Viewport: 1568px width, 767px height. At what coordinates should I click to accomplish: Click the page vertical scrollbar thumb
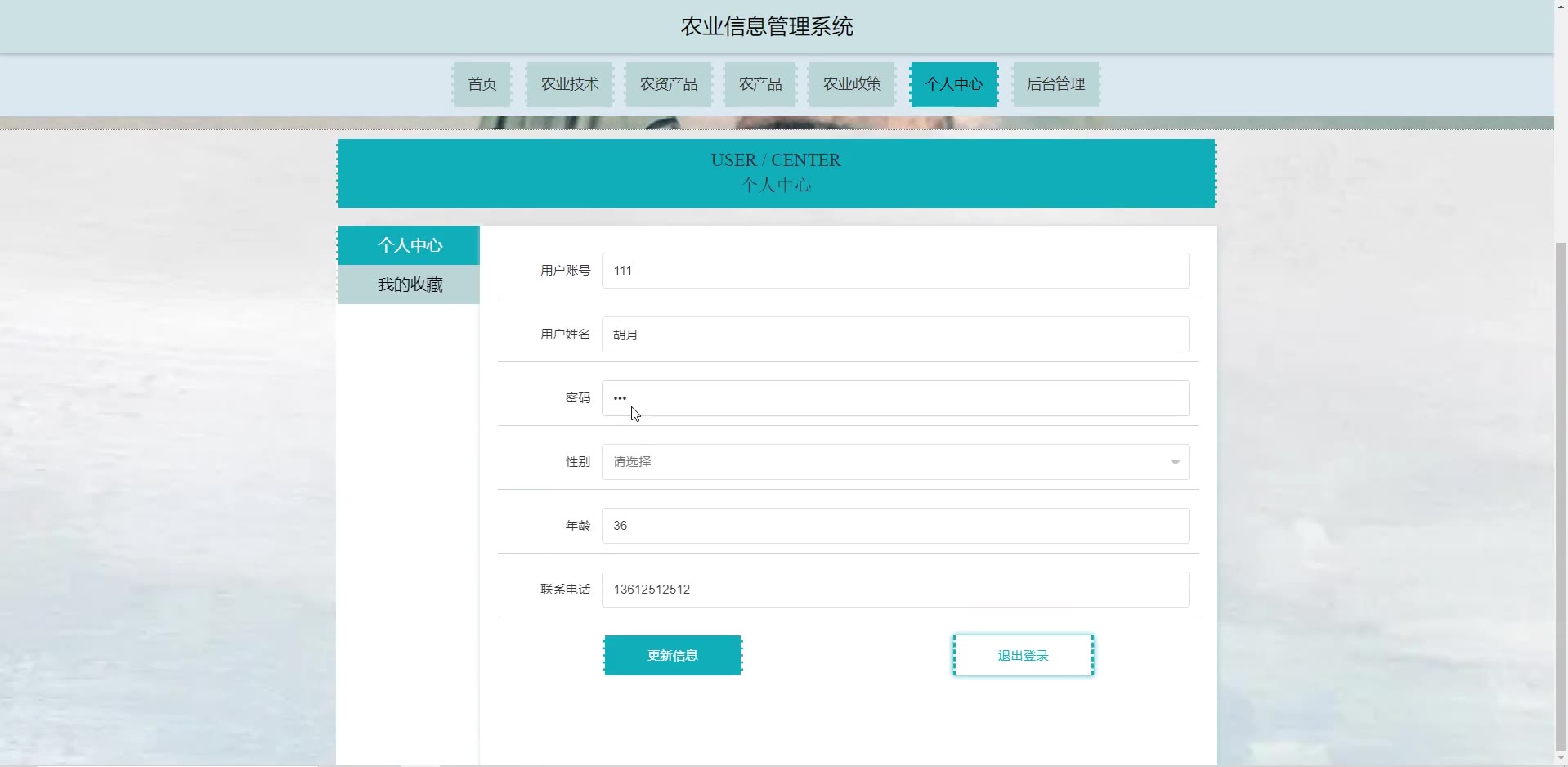pyautogui.click(x=1561, y=491)
